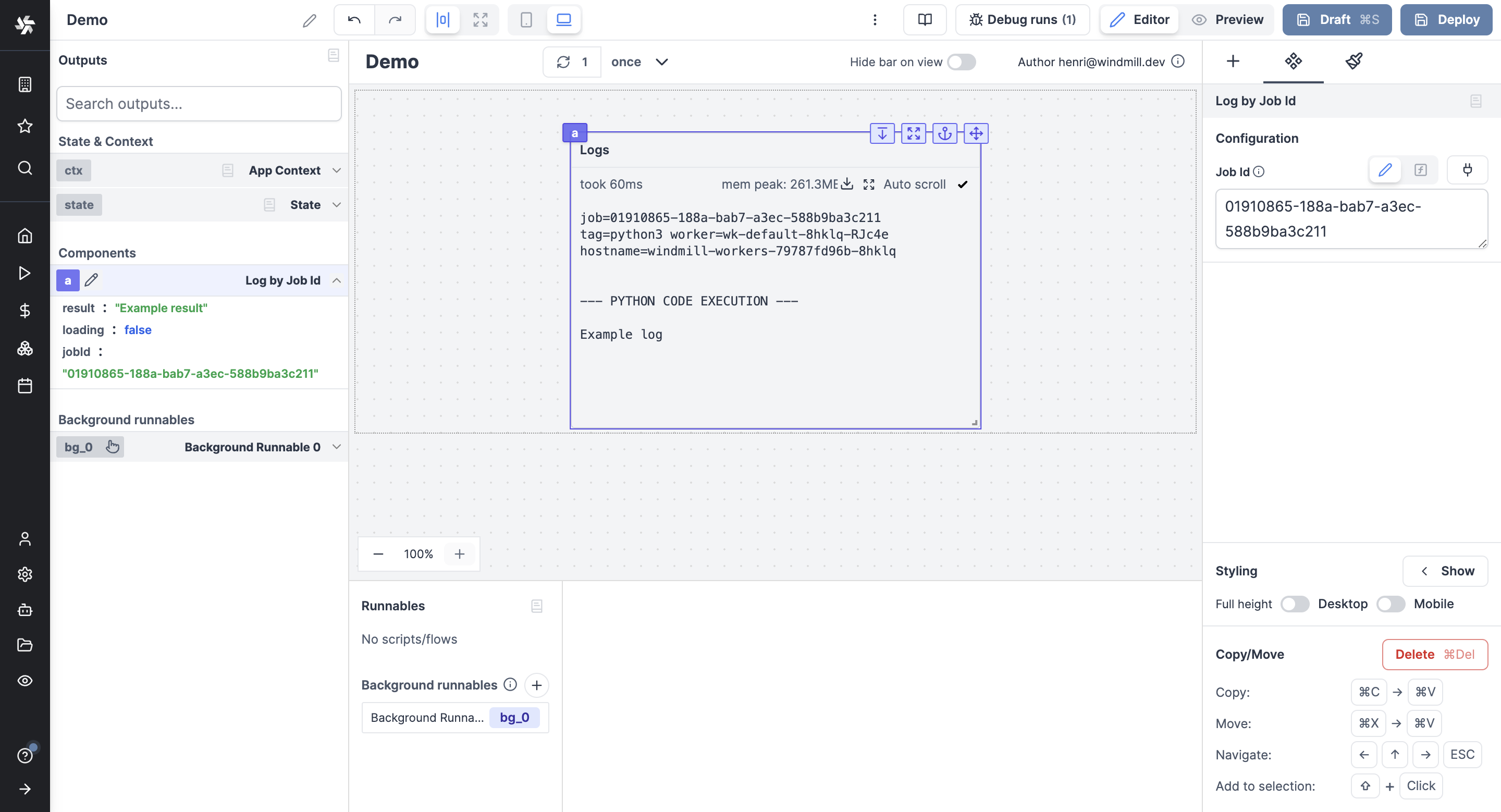The width and height of the screenshot is (1501, 812).
Task: Open the documentation book icon
Action: point(924,20)
